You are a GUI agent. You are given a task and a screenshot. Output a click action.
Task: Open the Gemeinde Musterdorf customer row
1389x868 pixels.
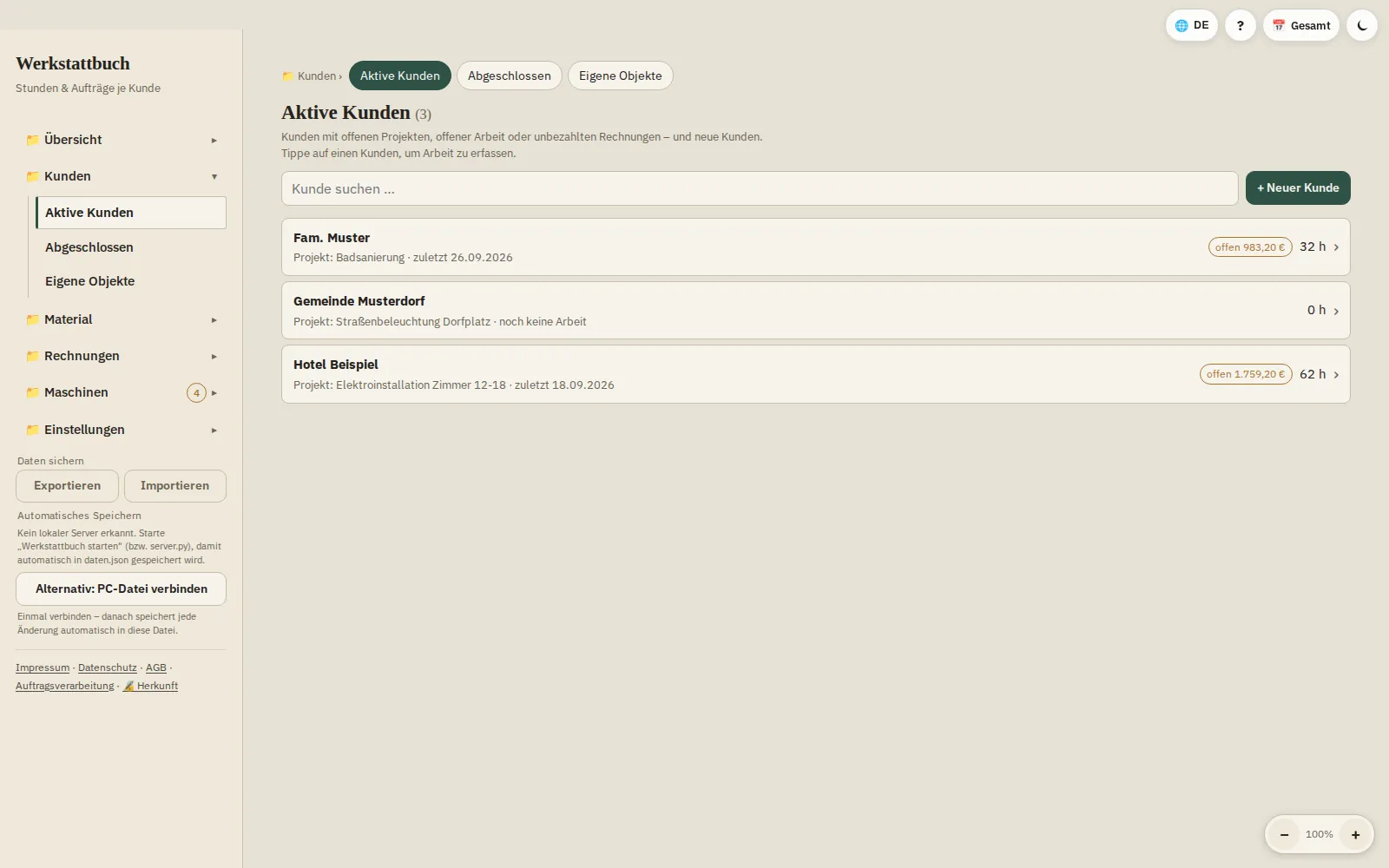pos(816,311)
